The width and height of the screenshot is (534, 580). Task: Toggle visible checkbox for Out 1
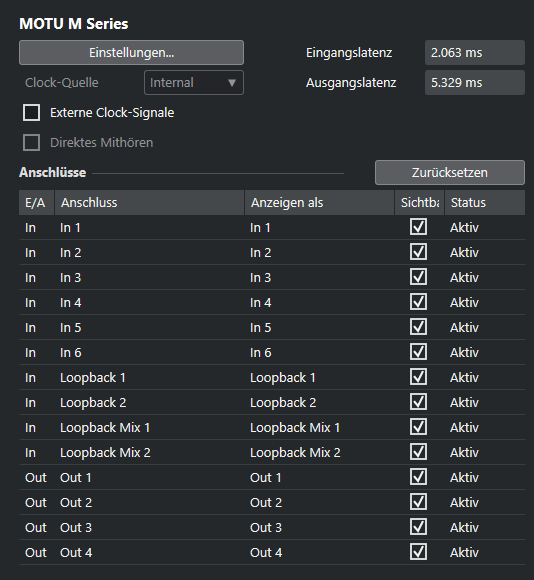coord(418,477)
